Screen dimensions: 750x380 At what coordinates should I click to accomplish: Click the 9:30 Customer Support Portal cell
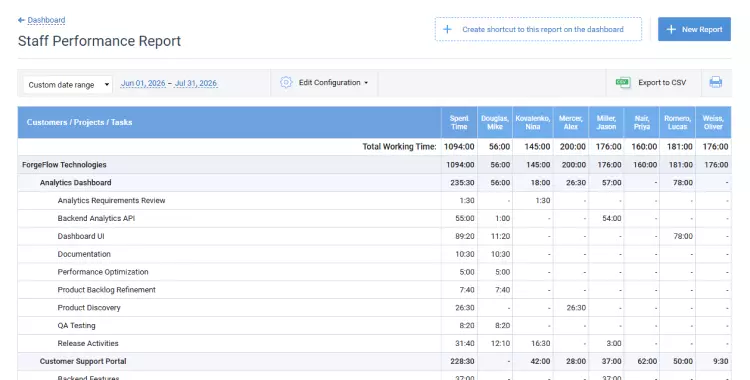click(720, 361)
